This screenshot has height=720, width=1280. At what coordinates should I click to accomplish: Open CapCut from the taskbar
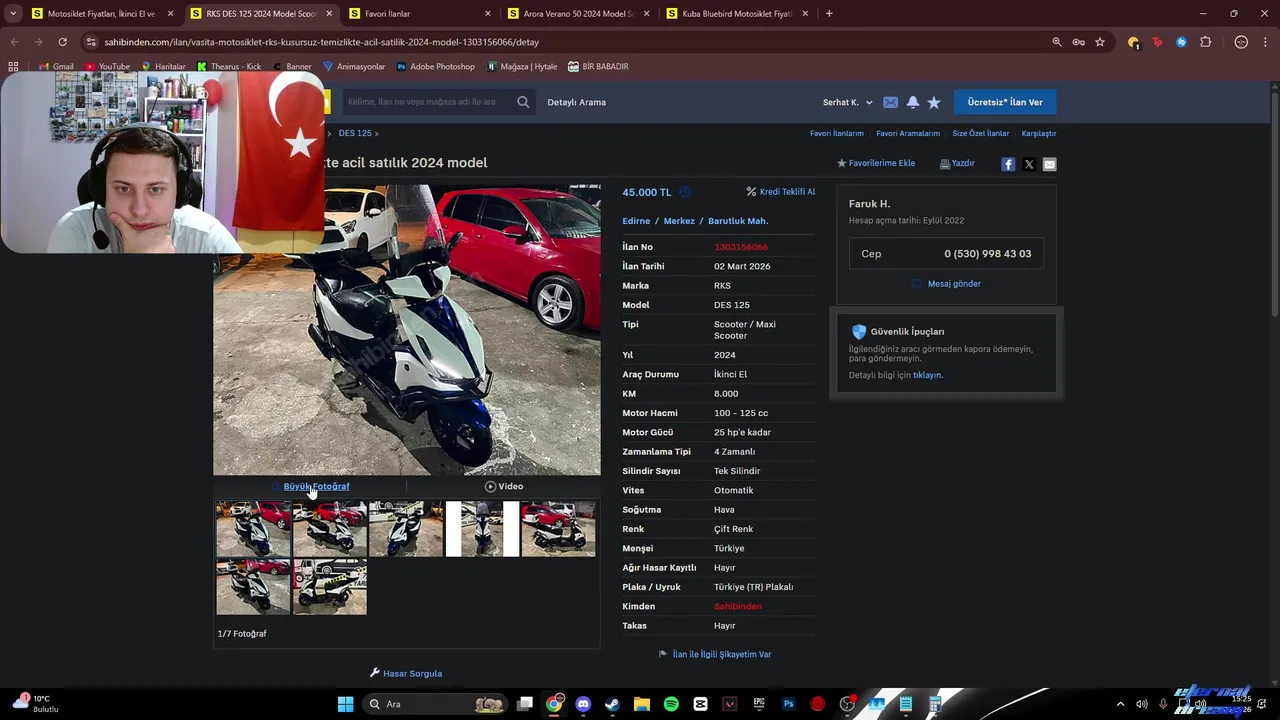pyautogui.click(x=700, y=704)
